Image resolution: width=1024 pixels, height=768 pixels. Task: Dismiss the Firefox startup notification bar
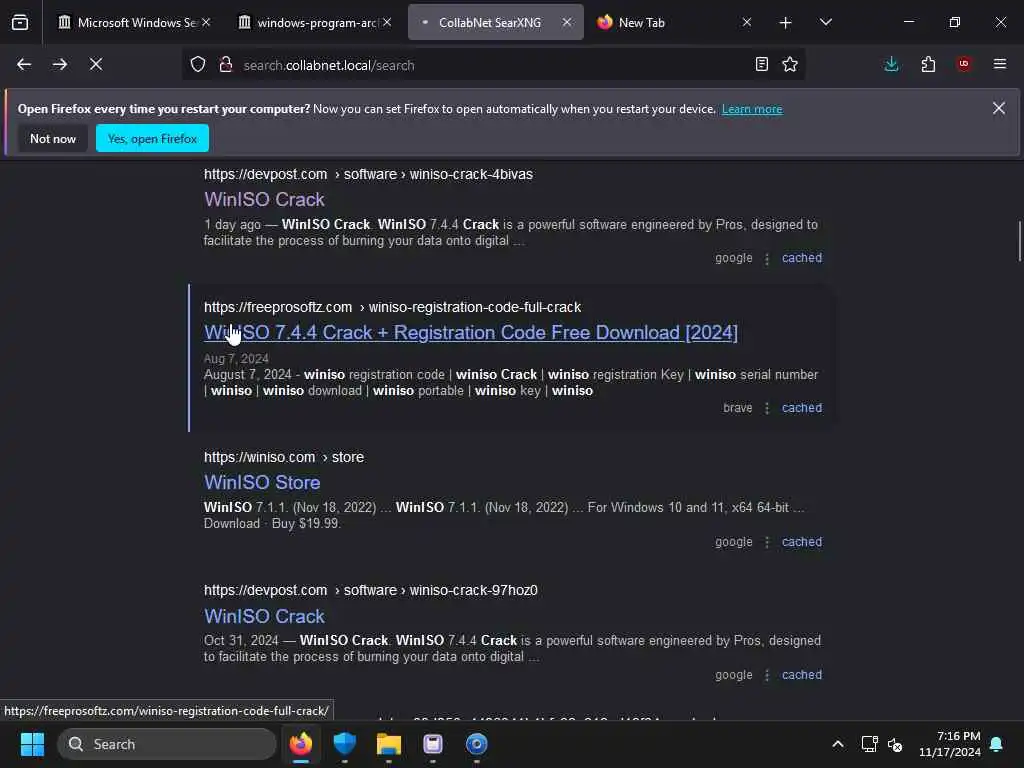(999, 108)
